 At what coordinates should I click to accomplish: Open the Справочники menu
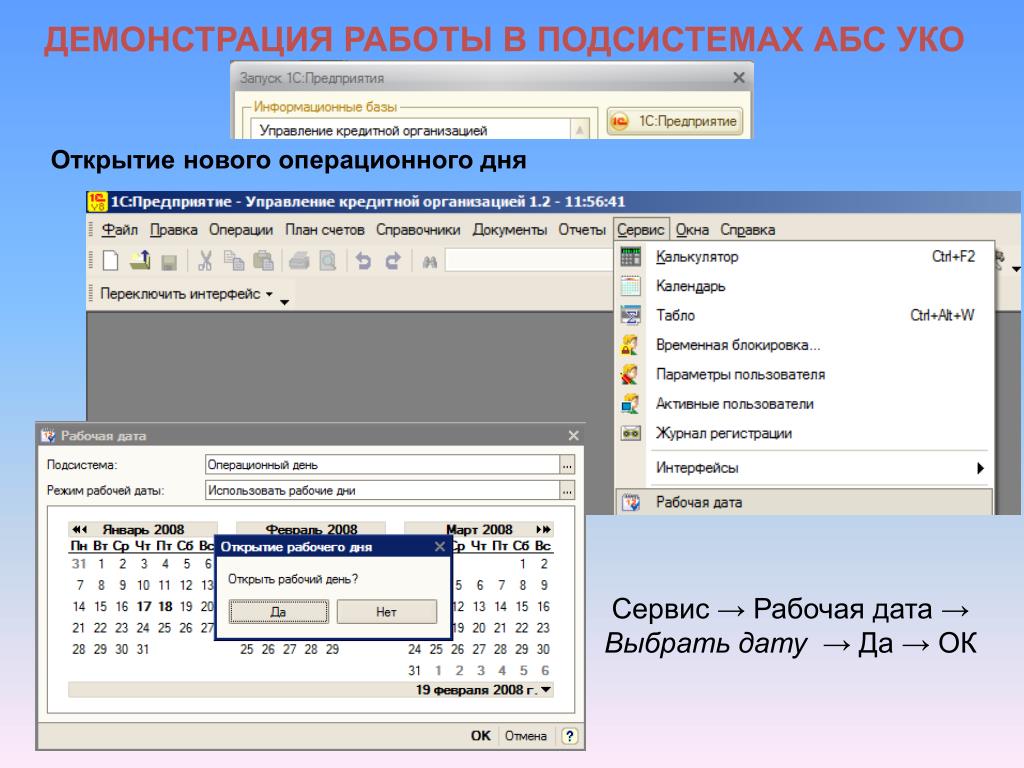click(418, 230)
